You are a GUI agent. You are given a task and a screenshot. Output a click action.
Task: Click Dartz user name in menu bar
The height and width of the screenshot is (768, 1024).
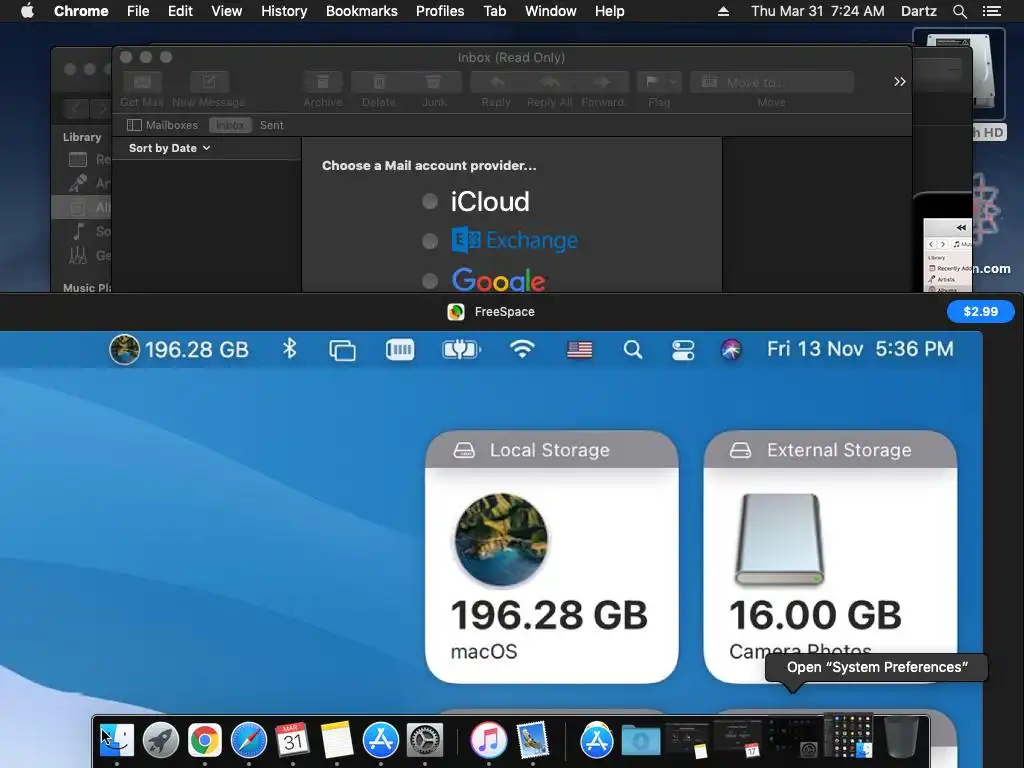pos(918,11)
